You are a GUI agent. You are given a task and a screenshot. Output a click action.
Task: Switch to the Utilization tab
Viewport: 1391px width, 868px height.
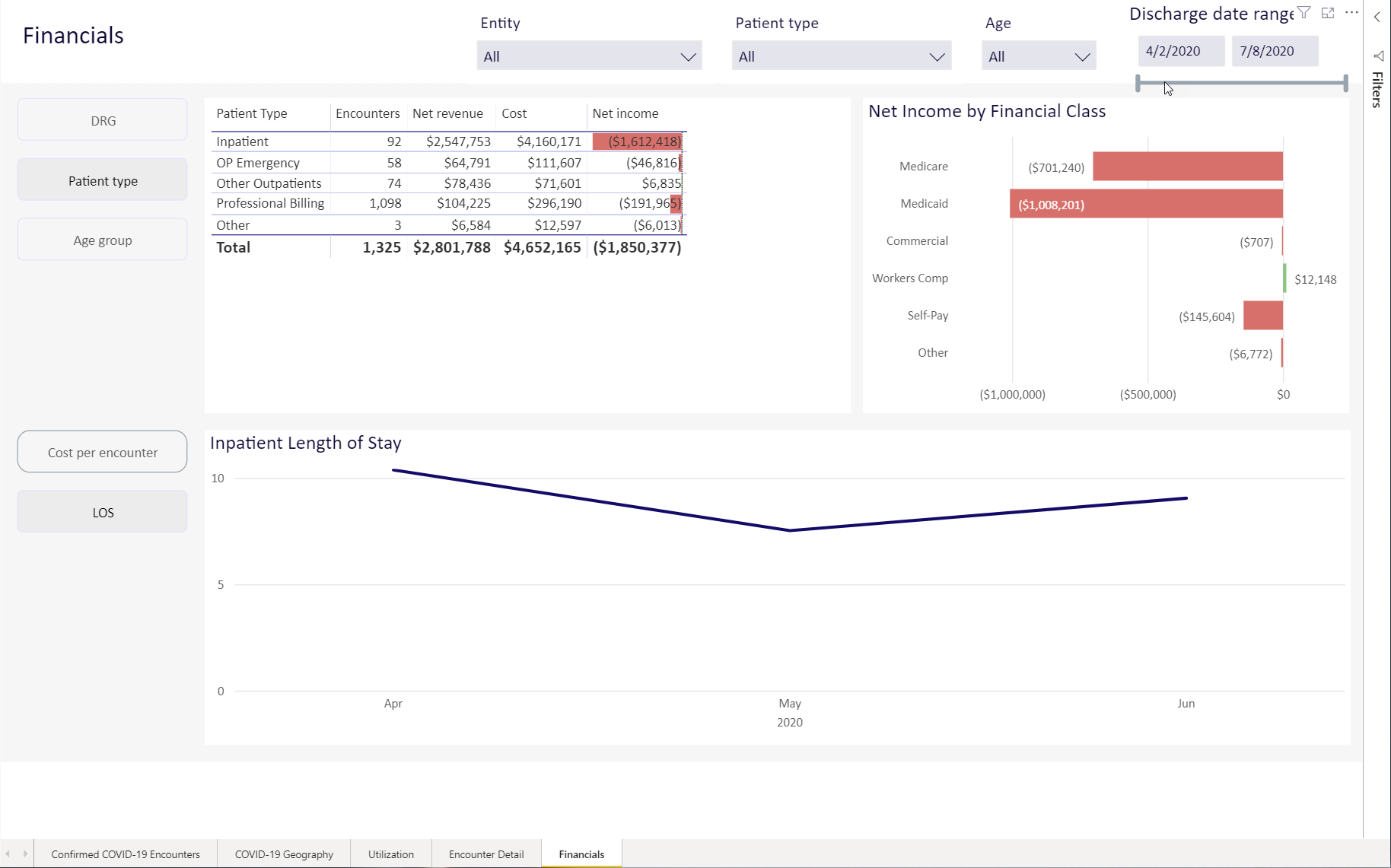pyautogui.click(x=391, y=854)
